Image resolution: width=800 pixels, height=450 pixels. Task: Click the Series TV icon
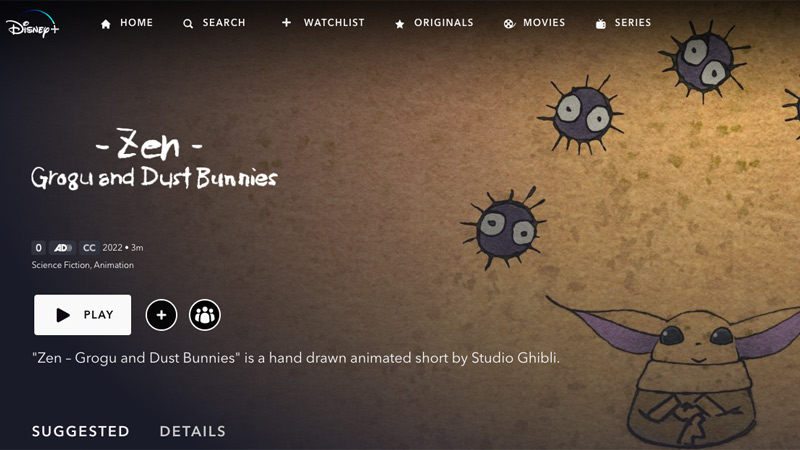601,24
